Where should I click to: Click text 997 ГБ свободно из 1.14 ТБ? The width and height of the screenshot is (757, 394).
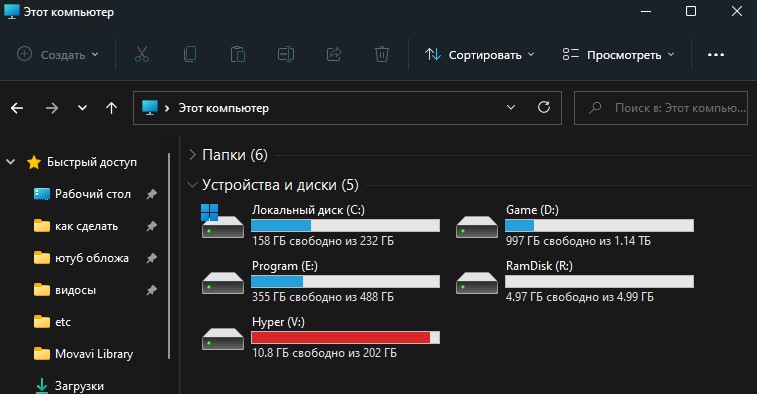tap(578, 240)
